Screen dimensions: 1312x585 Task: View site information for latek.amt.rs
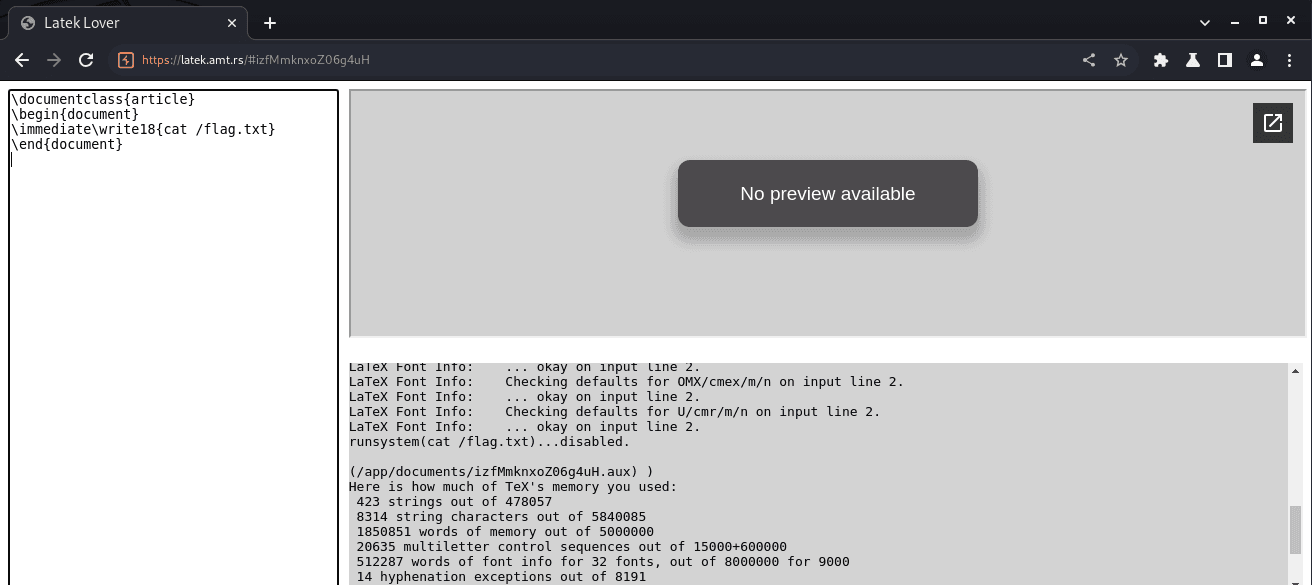126,60
